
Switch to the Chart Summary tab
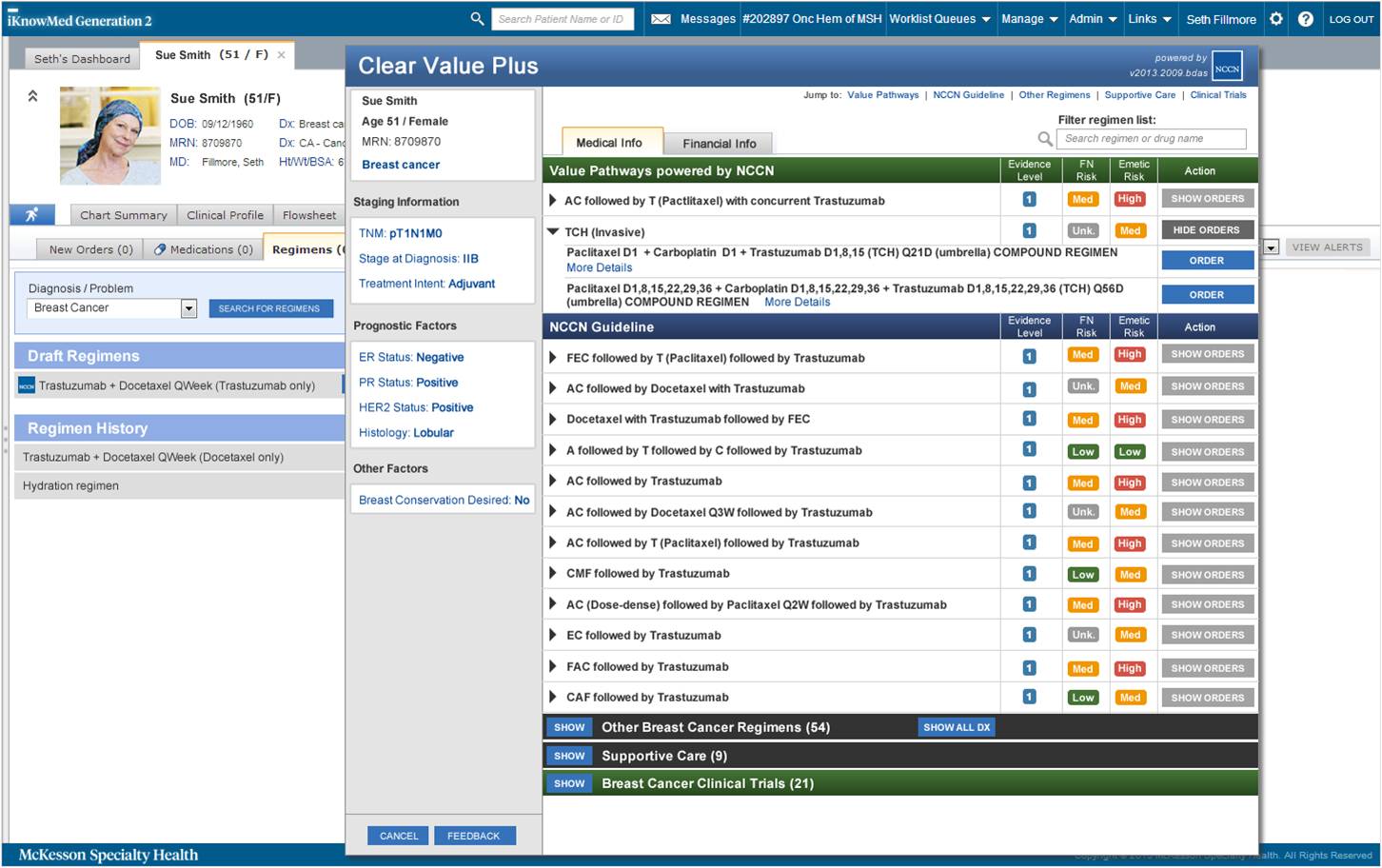pyautogui.click(x=123, y=215)
